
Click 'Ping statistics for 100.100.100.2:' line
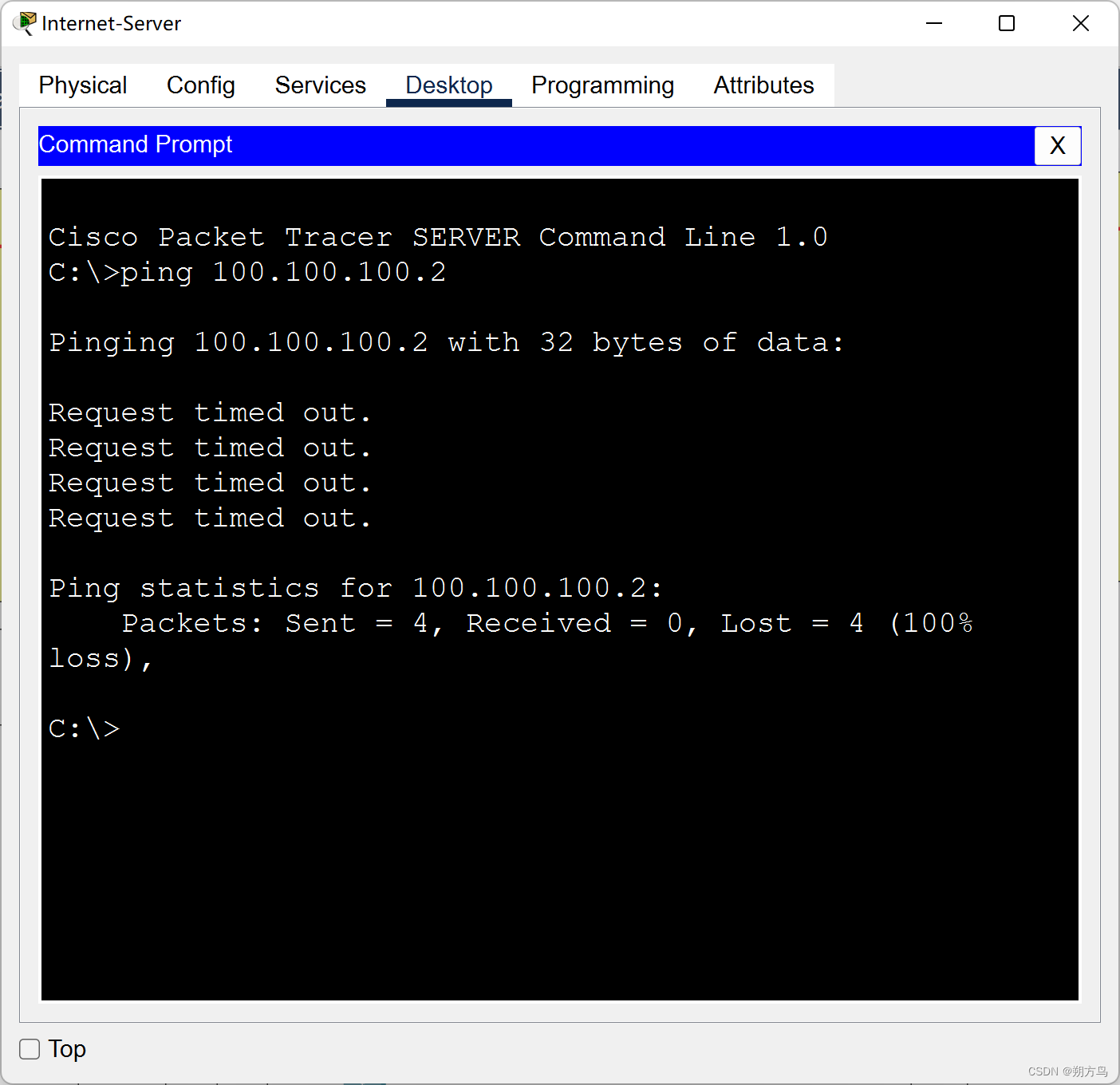[356, 588]
